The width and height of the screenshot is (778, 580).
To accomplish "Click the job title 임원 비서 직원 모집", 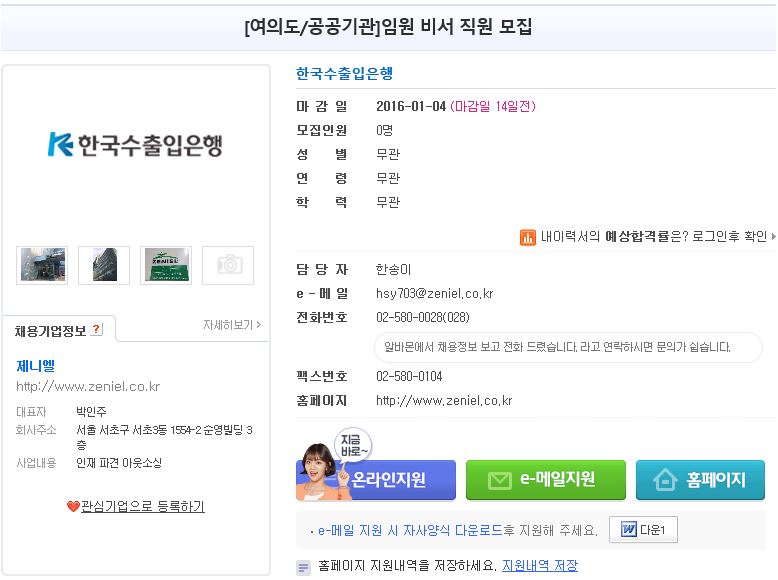I will coord(457,26).
